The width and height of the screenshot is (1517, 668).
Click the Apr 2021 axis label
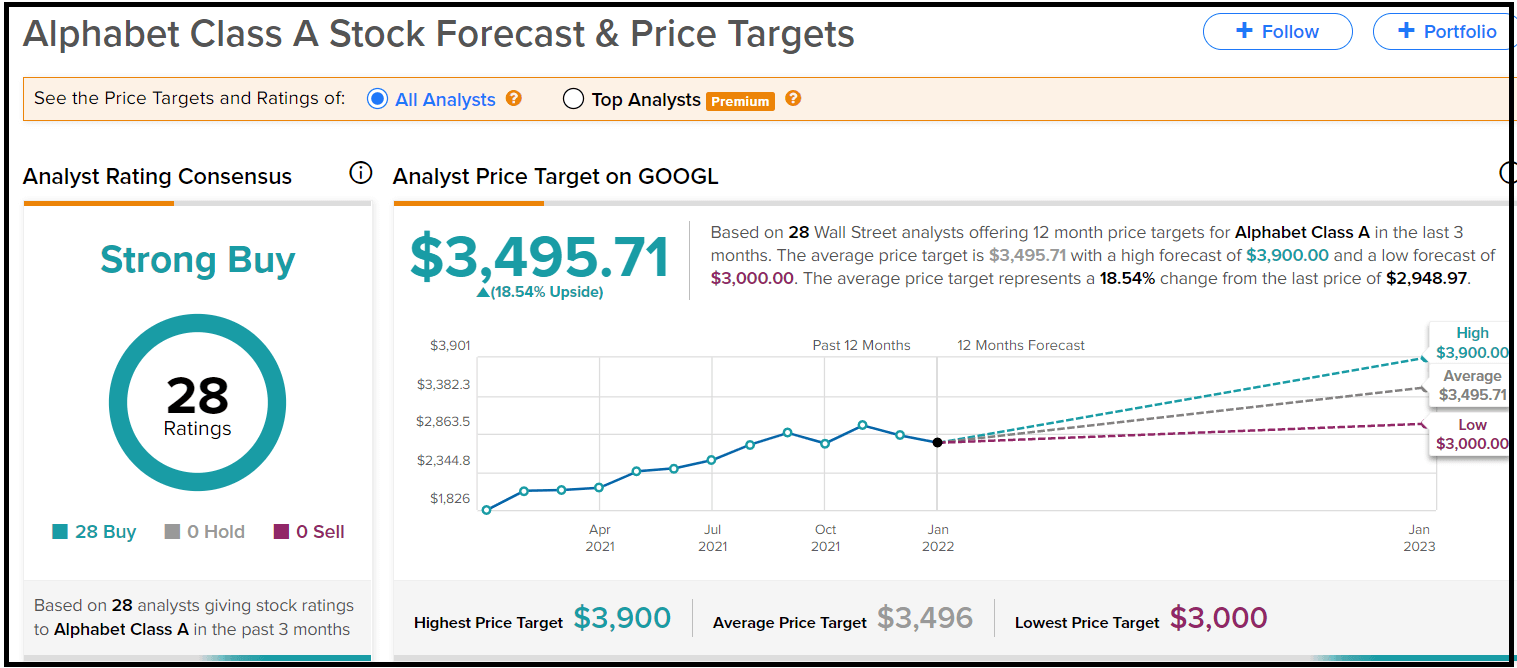tap(600, 538)
